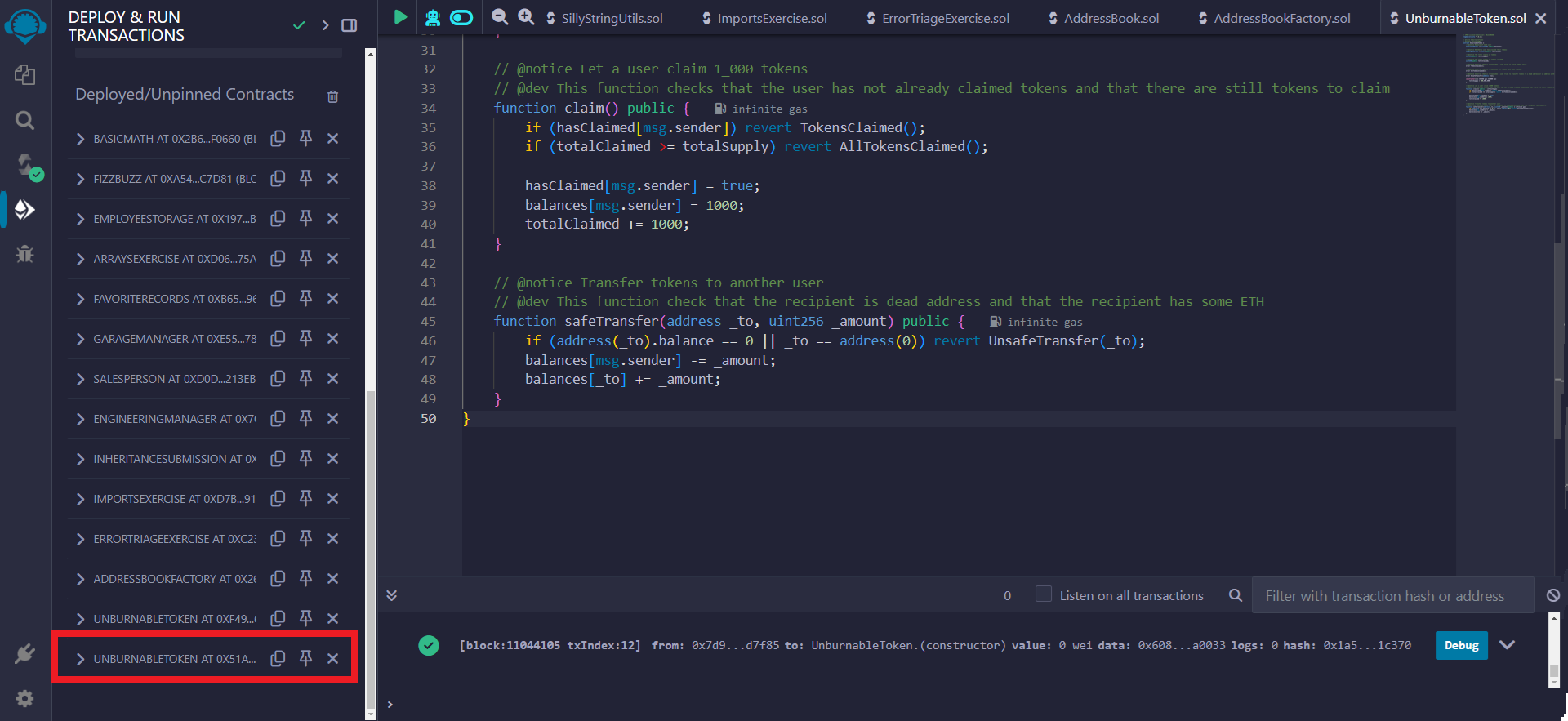Click the green success tick in terminal

[x=429, y=645]
